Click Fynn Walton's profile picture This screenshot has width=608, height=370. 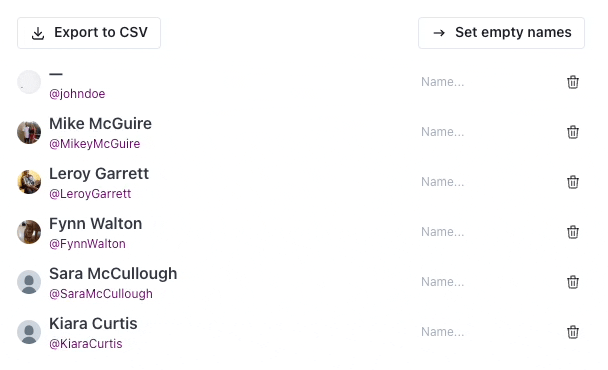(29, 232)
